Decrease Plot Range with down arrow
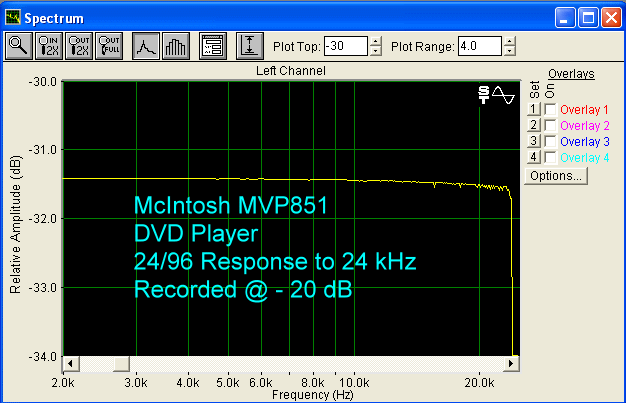Image resolution: width=626 pixels, height=403 pixels. point(510,51)
